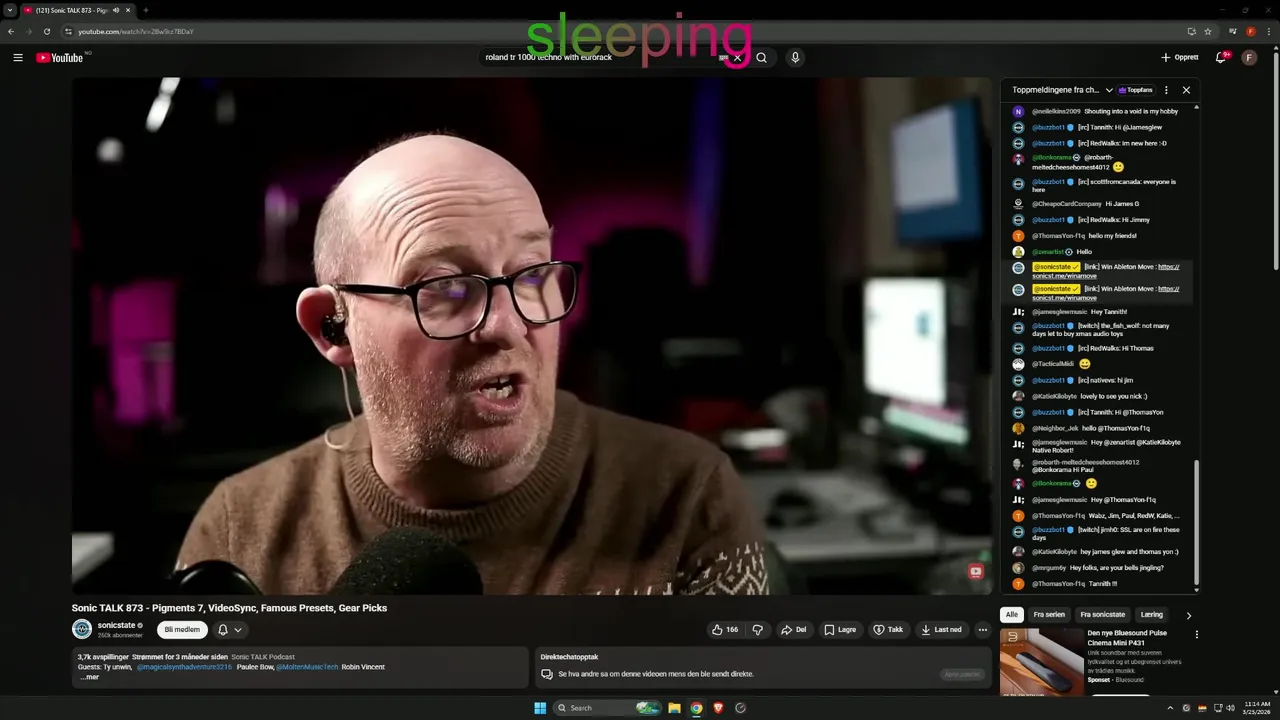Click browser back arrow
Viewport: 1280px width, 720px height.
click(11, 31)
